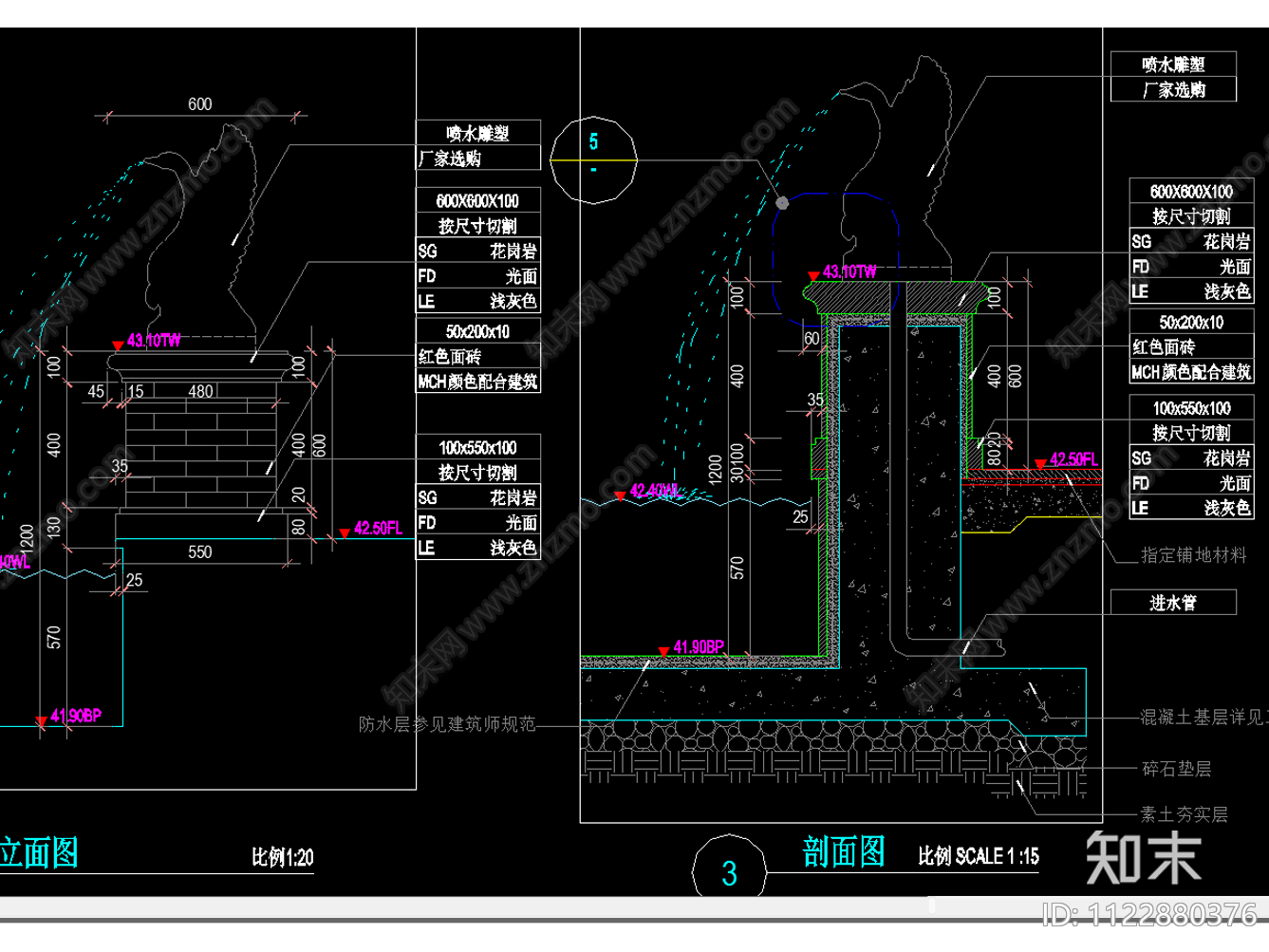Viewport: 1269px width, 952px height.
Task: Click the elevation view's 50x200x10 label
Action: pos(477,331)
